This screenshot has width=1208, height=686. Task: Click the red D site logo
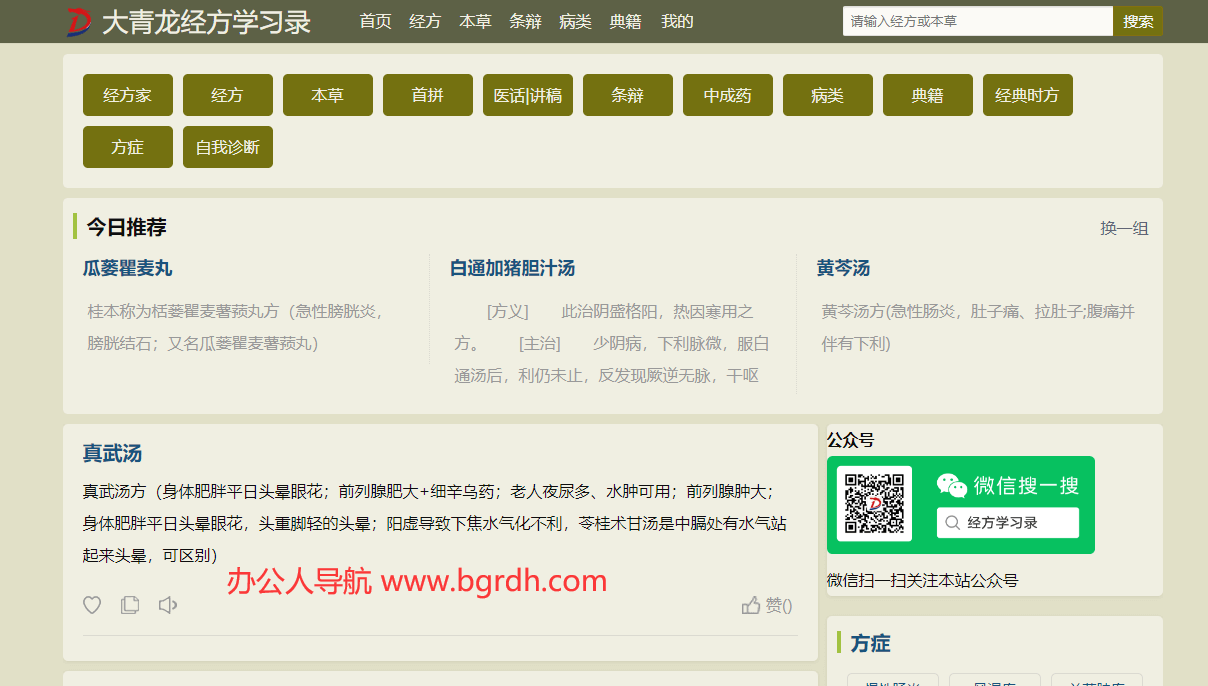[x=79, y=21]
